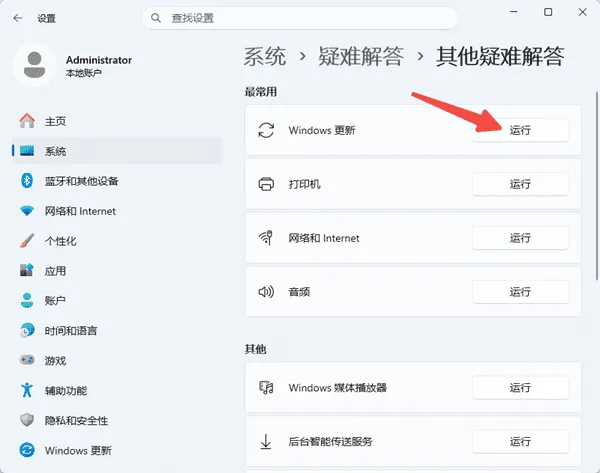Screen dimensions: 600x473
Task: Open 游戏 settings in sidebar
Action: click(117, 360)
